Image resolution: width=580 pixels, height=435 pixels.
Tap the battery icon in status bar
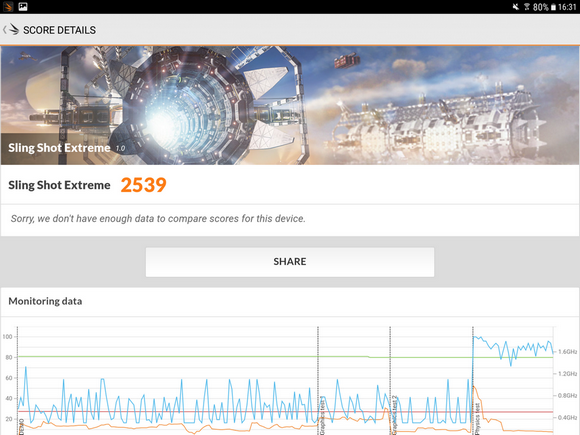pos(553,7)
